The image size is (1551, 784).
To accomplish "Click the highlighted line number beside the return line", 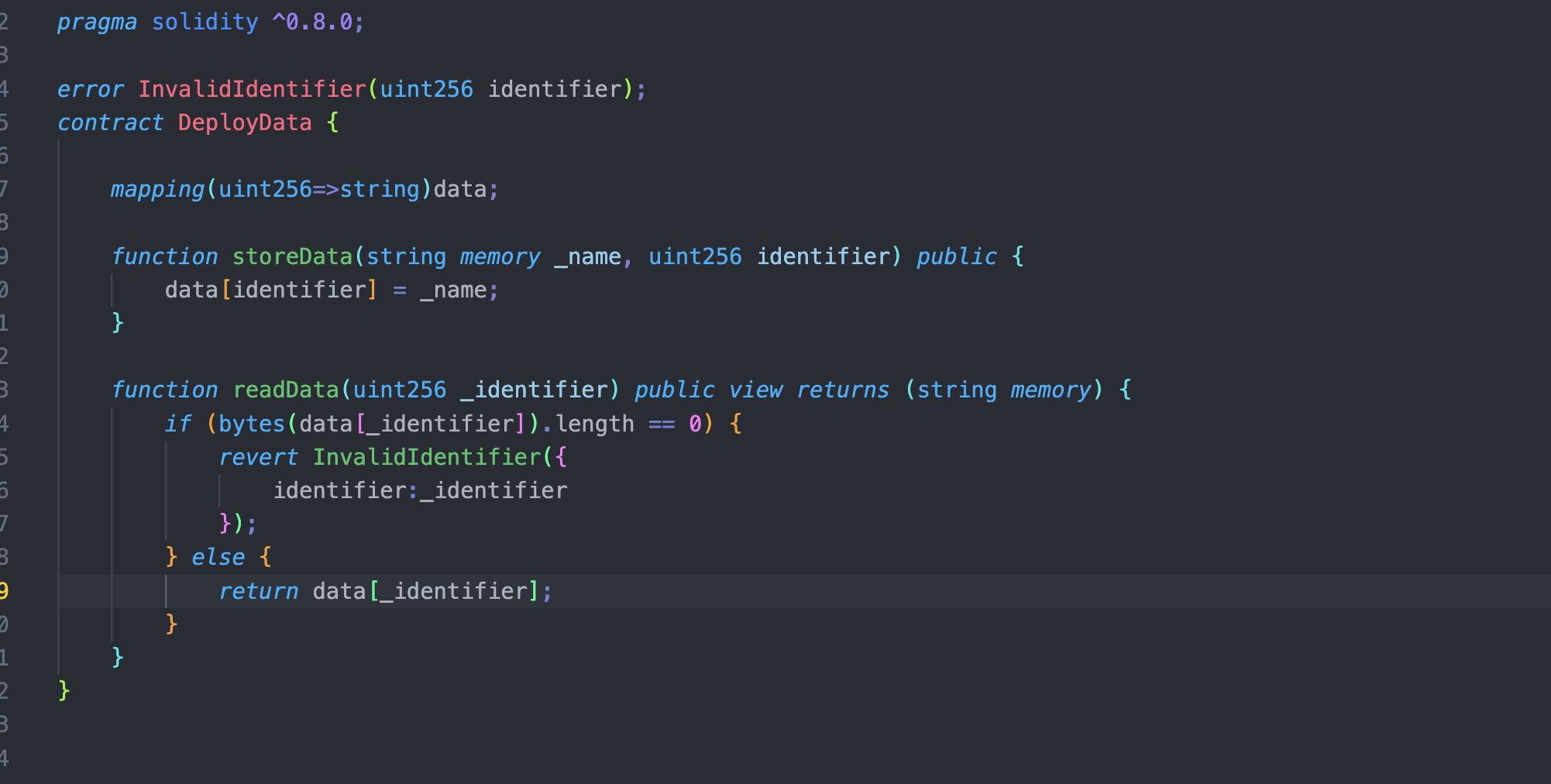I will tap(5, 591).
